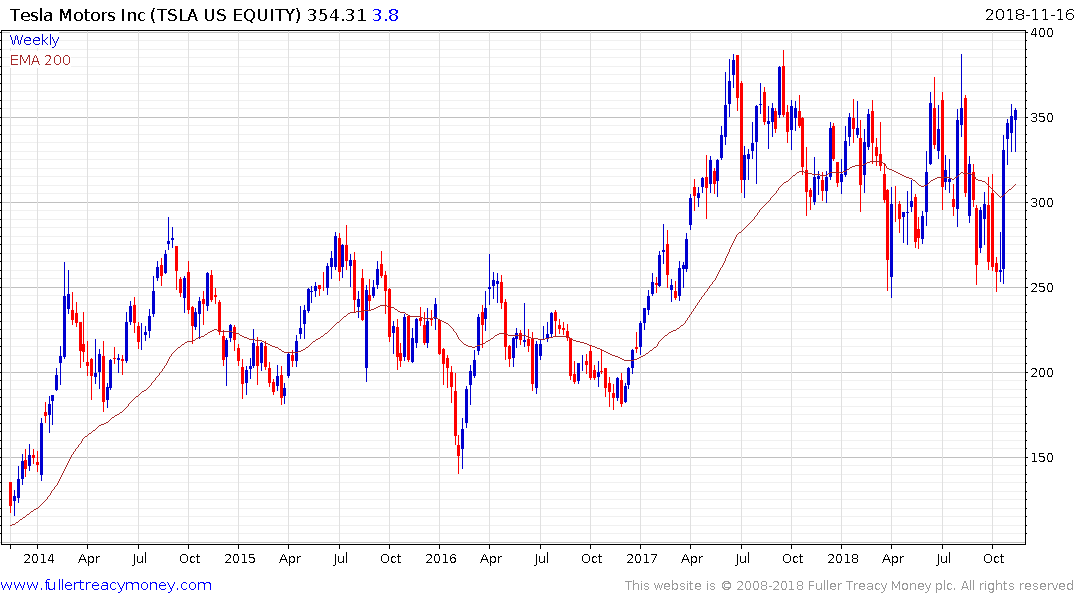This screenshot has width=1075, height=600.
Task: Select the Weekly interval label
Action: coord(34,40)
